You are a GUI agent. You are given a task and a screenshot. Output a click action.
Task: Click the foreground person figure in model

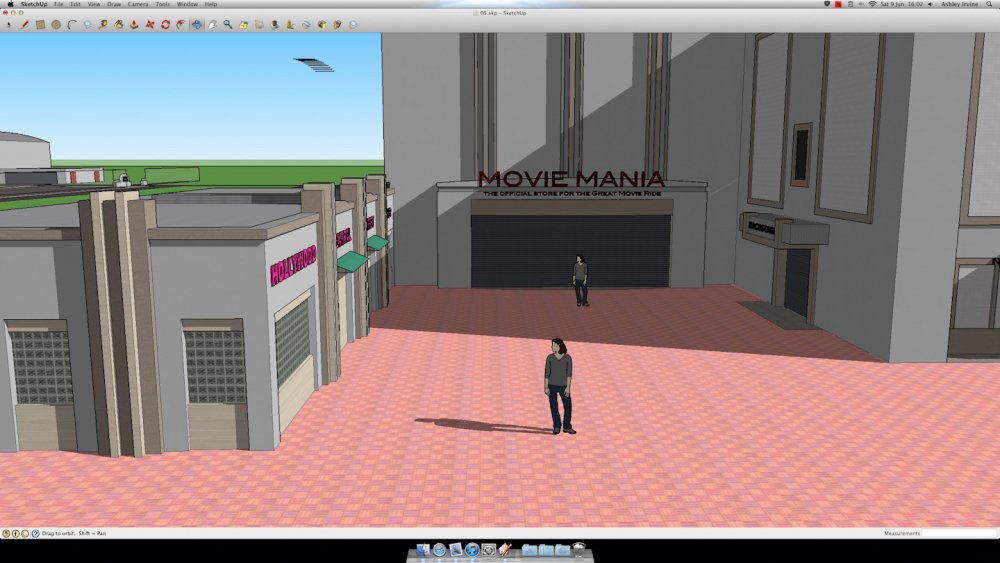pyautogui.click(x=559, y=386)
